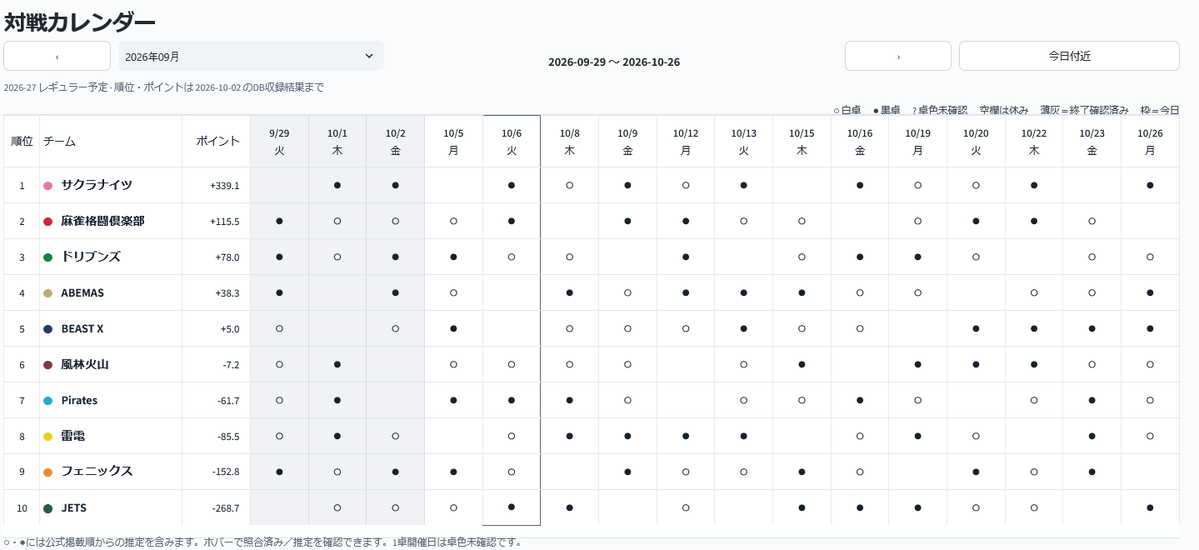1199x550 pixels.
Task: Click the team name Pirates
Action: 80,400
